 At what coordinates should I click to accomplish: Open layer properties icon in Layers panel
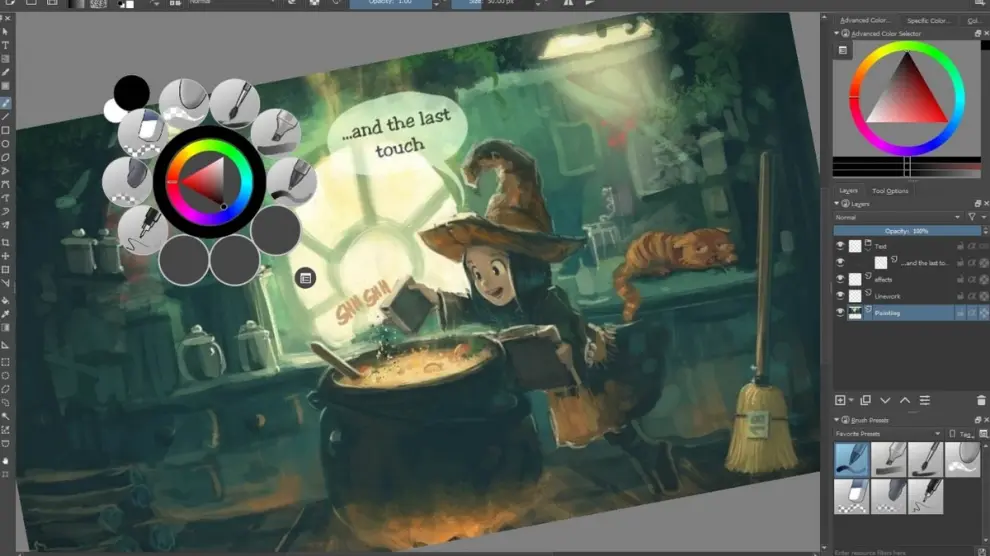click(925, 400)
